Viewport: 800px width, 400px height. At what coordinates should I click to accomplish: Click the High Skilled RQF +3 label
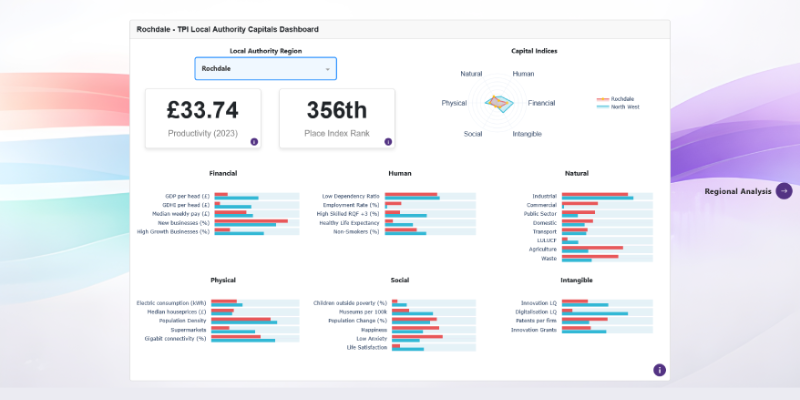tap(348, 214)
